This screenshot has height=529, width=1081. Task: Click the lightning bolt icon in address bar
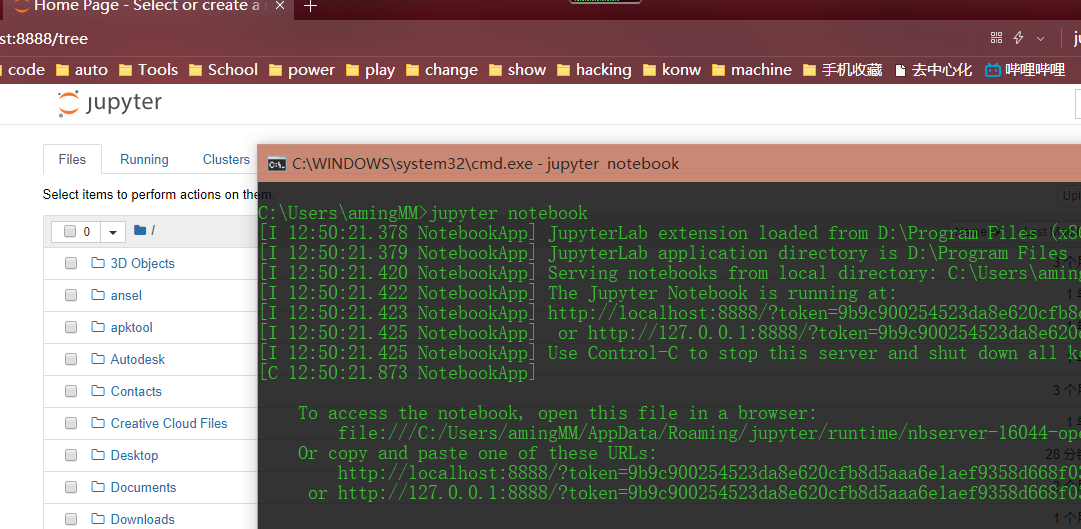point(1018,38)
